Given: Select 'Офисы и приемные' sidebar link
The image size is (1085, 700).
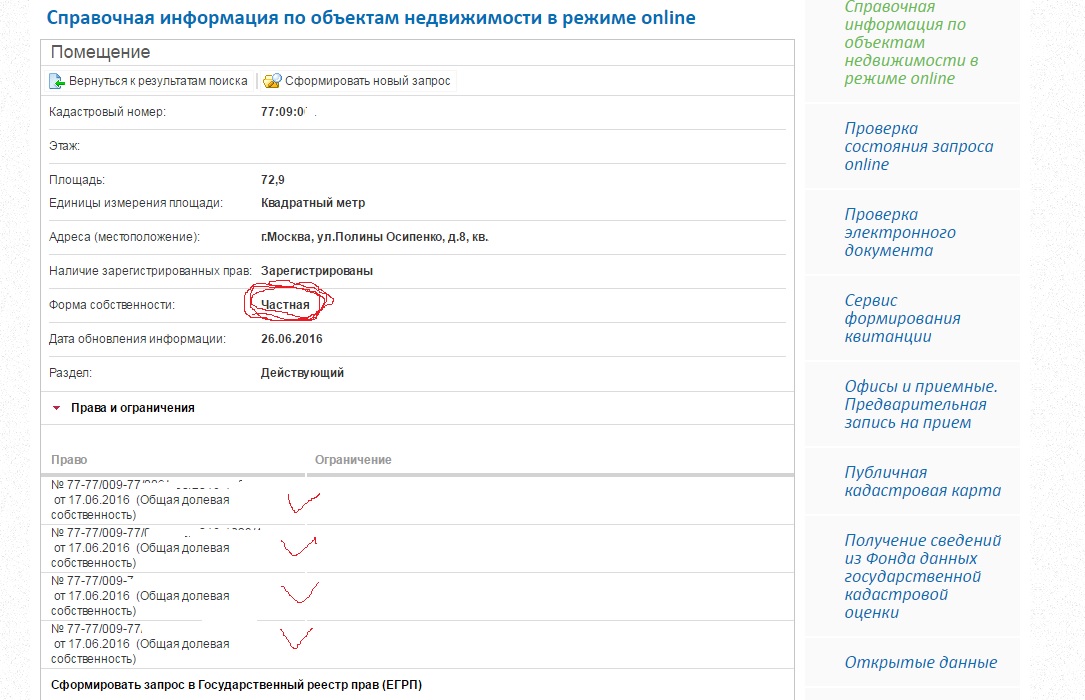Looking at the screenshot, I should pyautogui.click(x=920, y=404).
